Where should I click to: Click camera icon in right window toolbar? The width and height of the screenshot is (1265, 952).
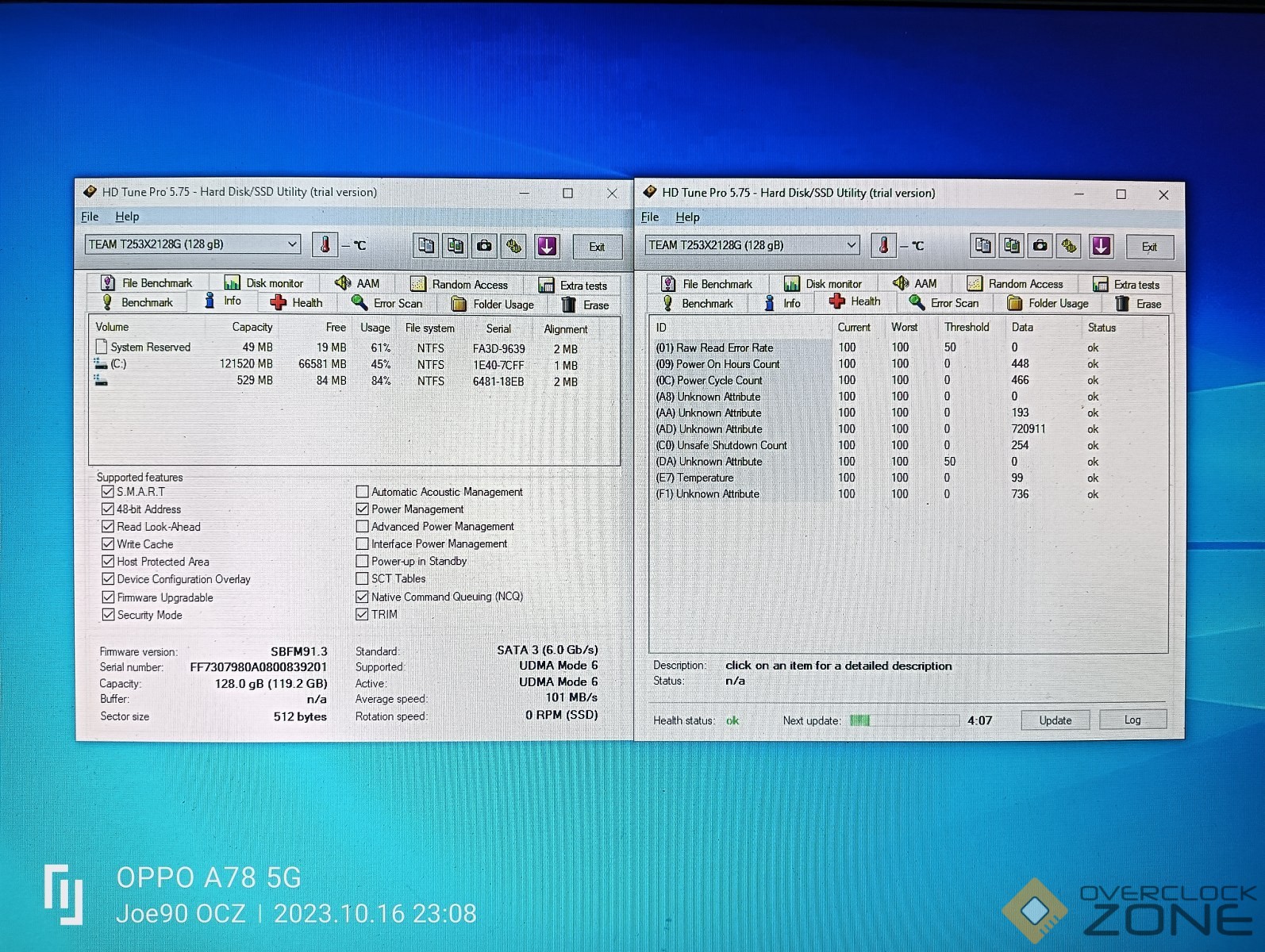[1040, 246]
